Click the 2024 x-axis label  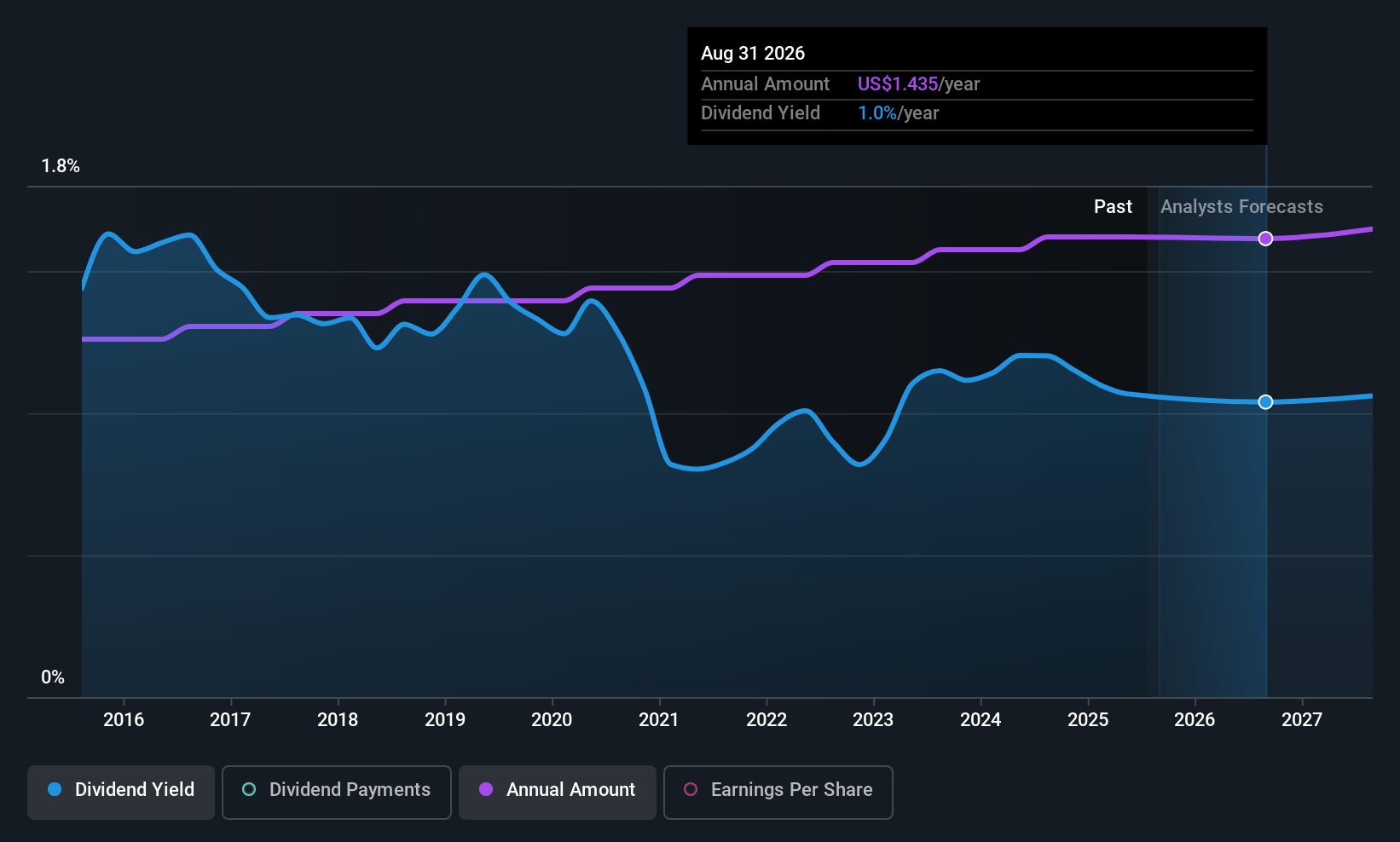pos(981,720)
